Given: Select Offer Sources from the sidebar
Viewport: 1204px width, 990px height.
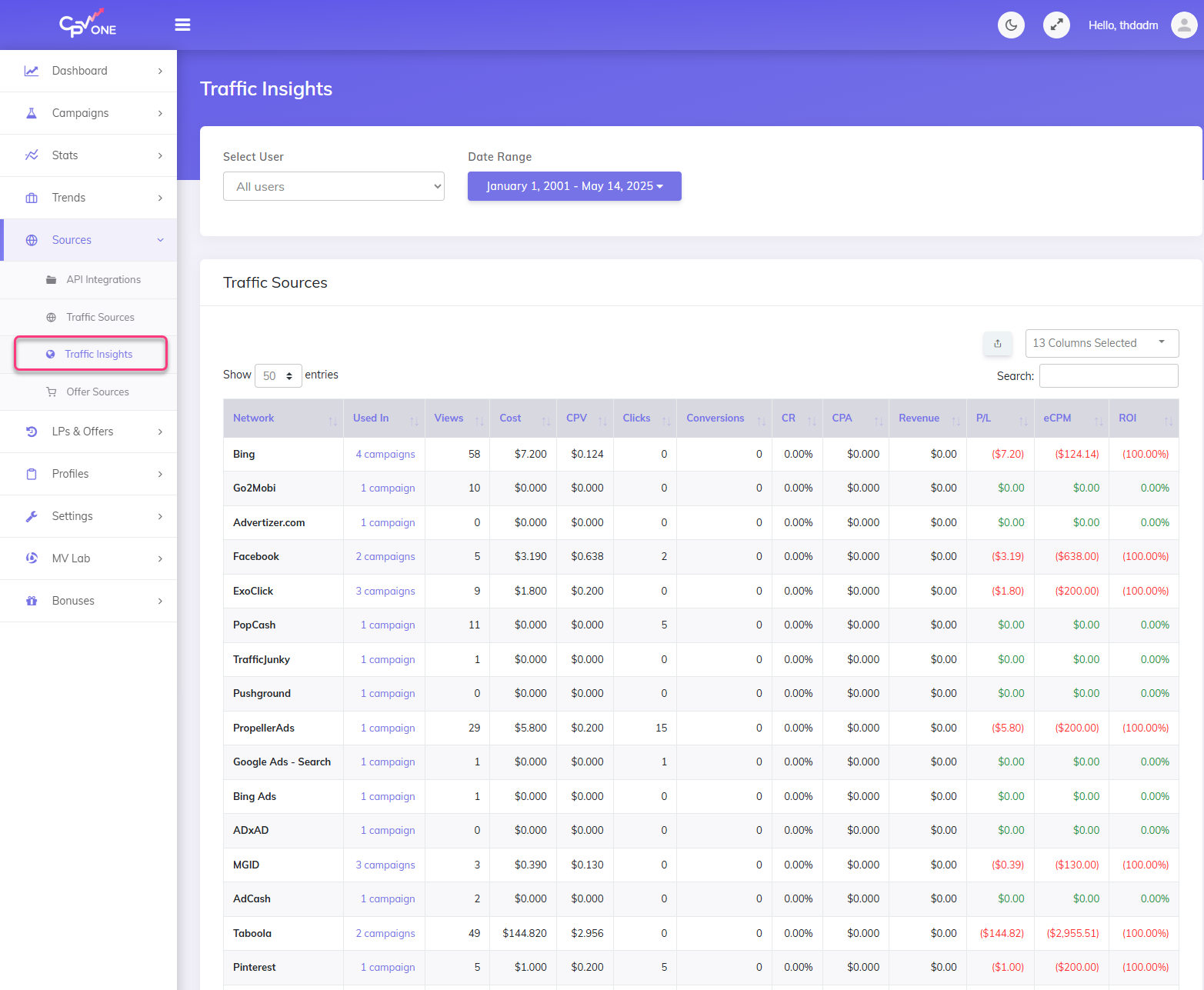Looking at the screenshot, I should [98, 392].
